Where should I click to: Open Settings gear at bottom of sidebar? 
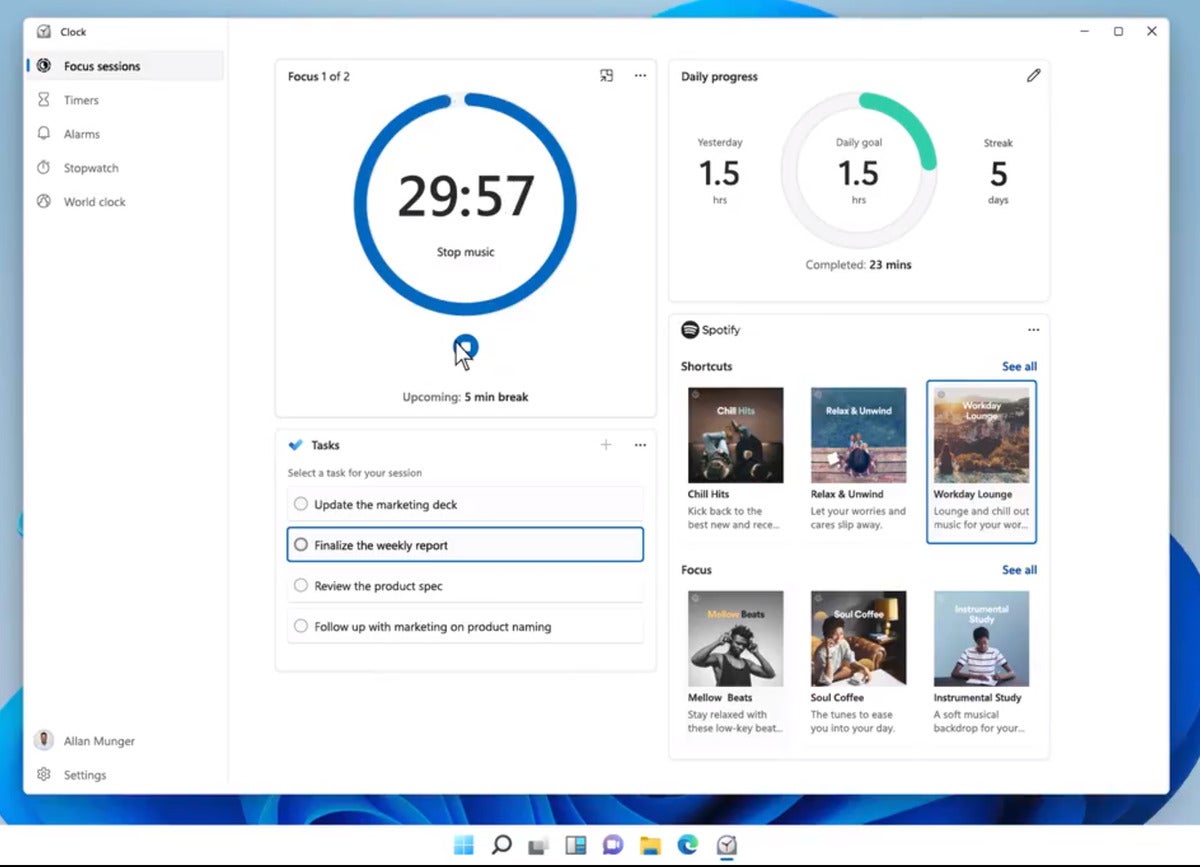point(44,775)
